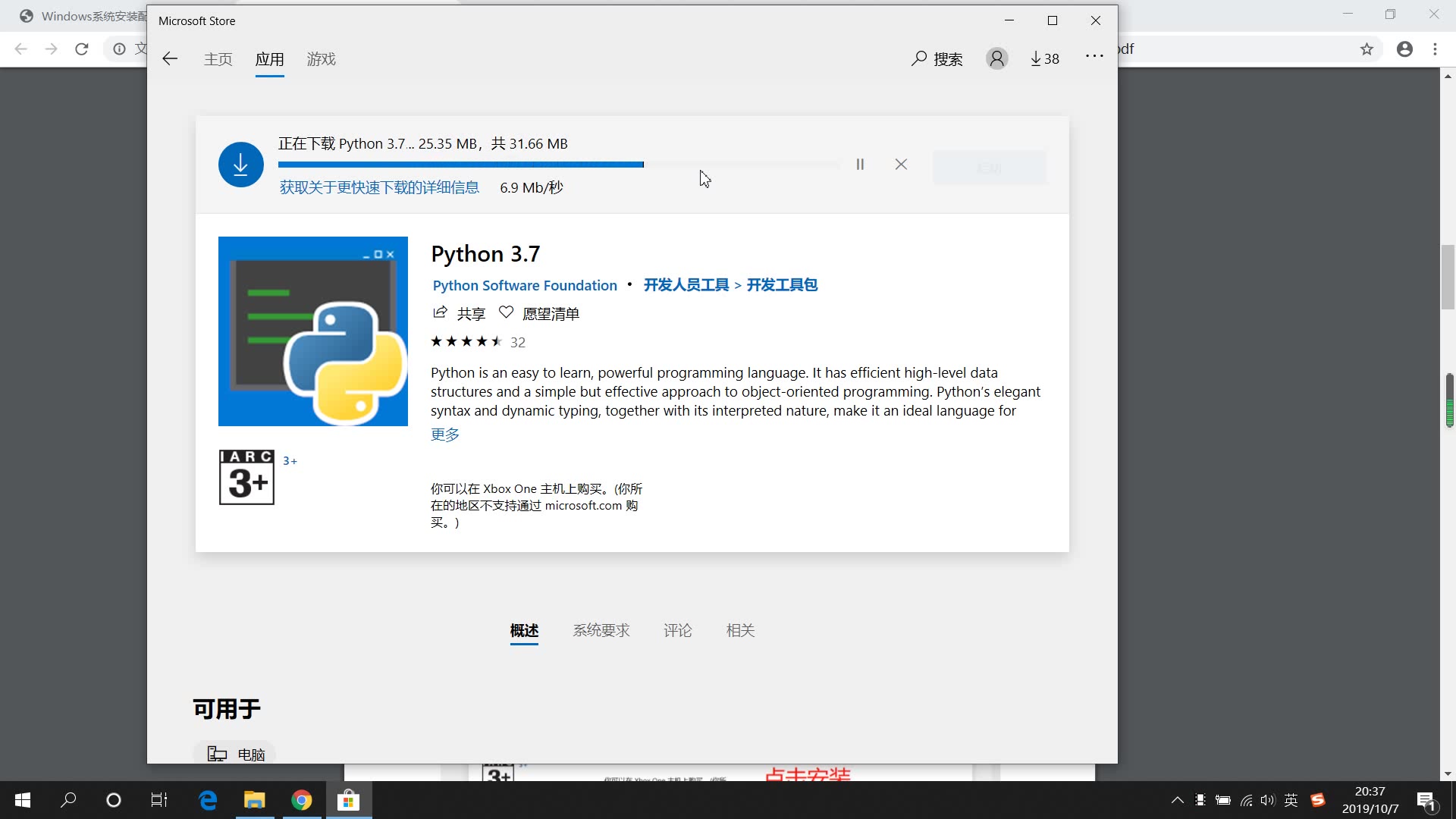
Task: Click the download progress bar
Action: pos(559,165)
